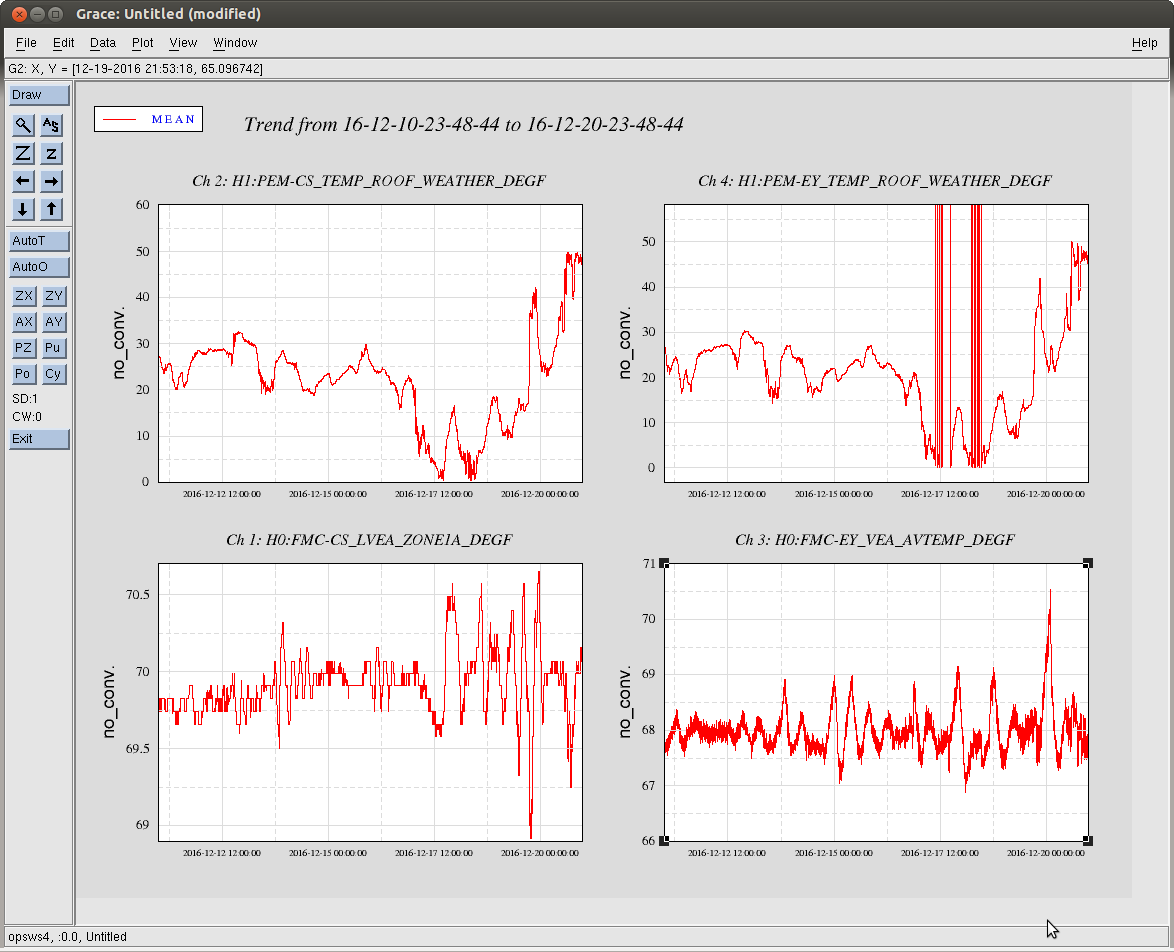Image resolution: width=1174 pixels, height=952 pixels.
Task: Click inside the Ch 1 plot area
Action: coord(370,702)
